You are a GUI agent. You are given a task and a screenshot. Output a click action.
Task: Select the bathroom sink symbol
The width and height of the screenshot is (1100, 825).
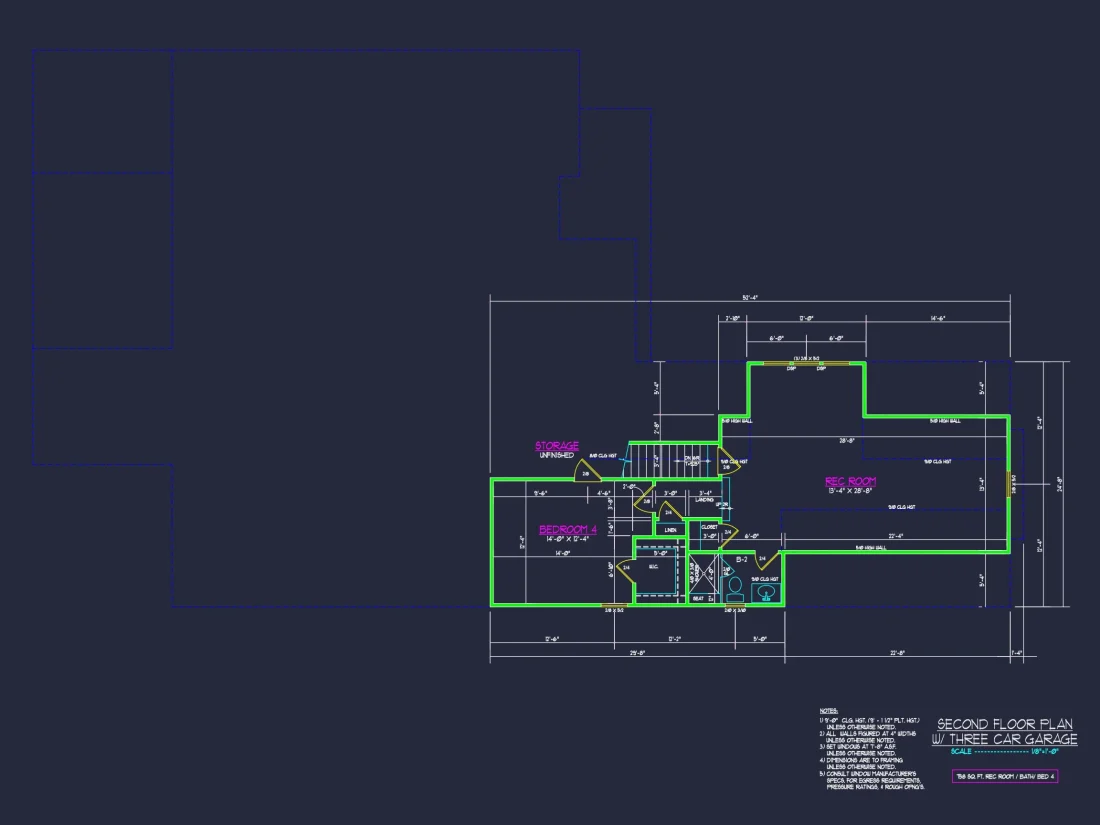(x=767, y=594)
